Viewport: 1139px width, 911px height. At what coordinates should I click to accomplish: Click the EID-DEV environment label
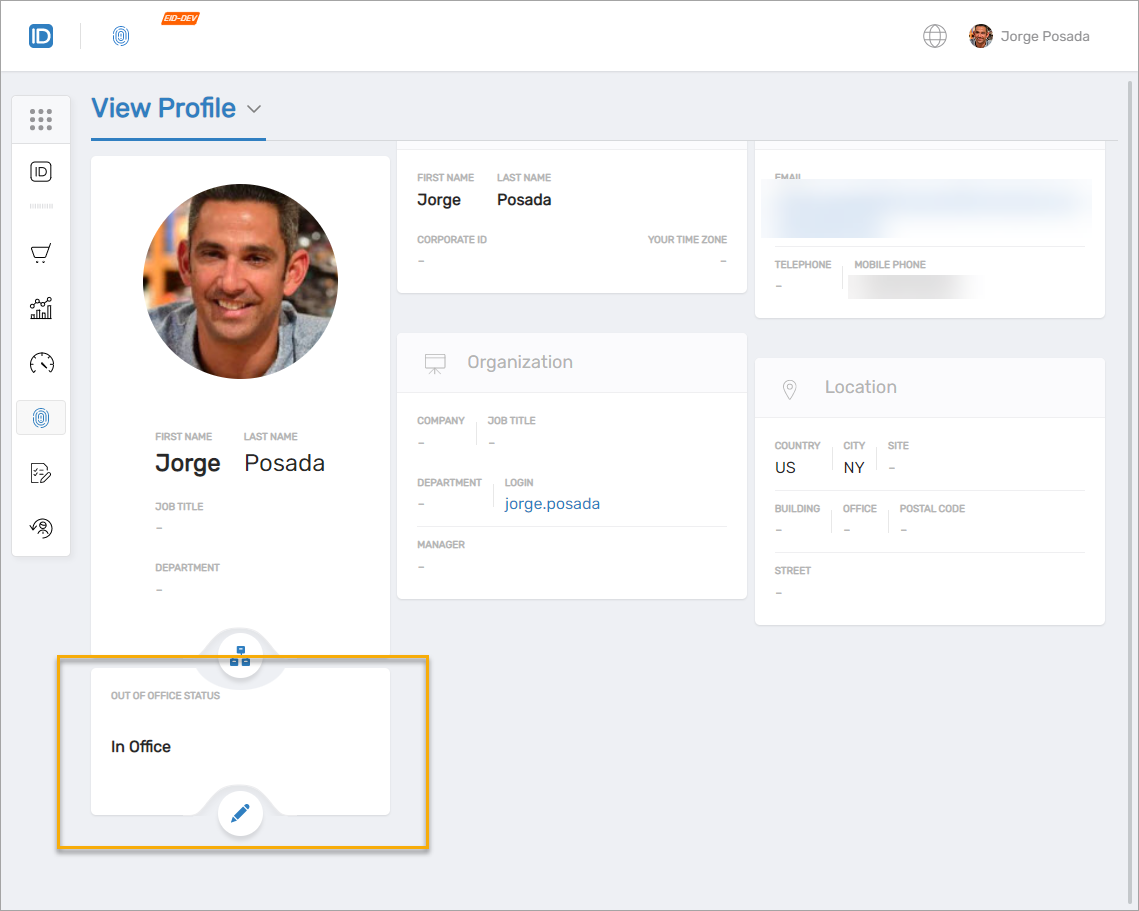tap(180, 17)
